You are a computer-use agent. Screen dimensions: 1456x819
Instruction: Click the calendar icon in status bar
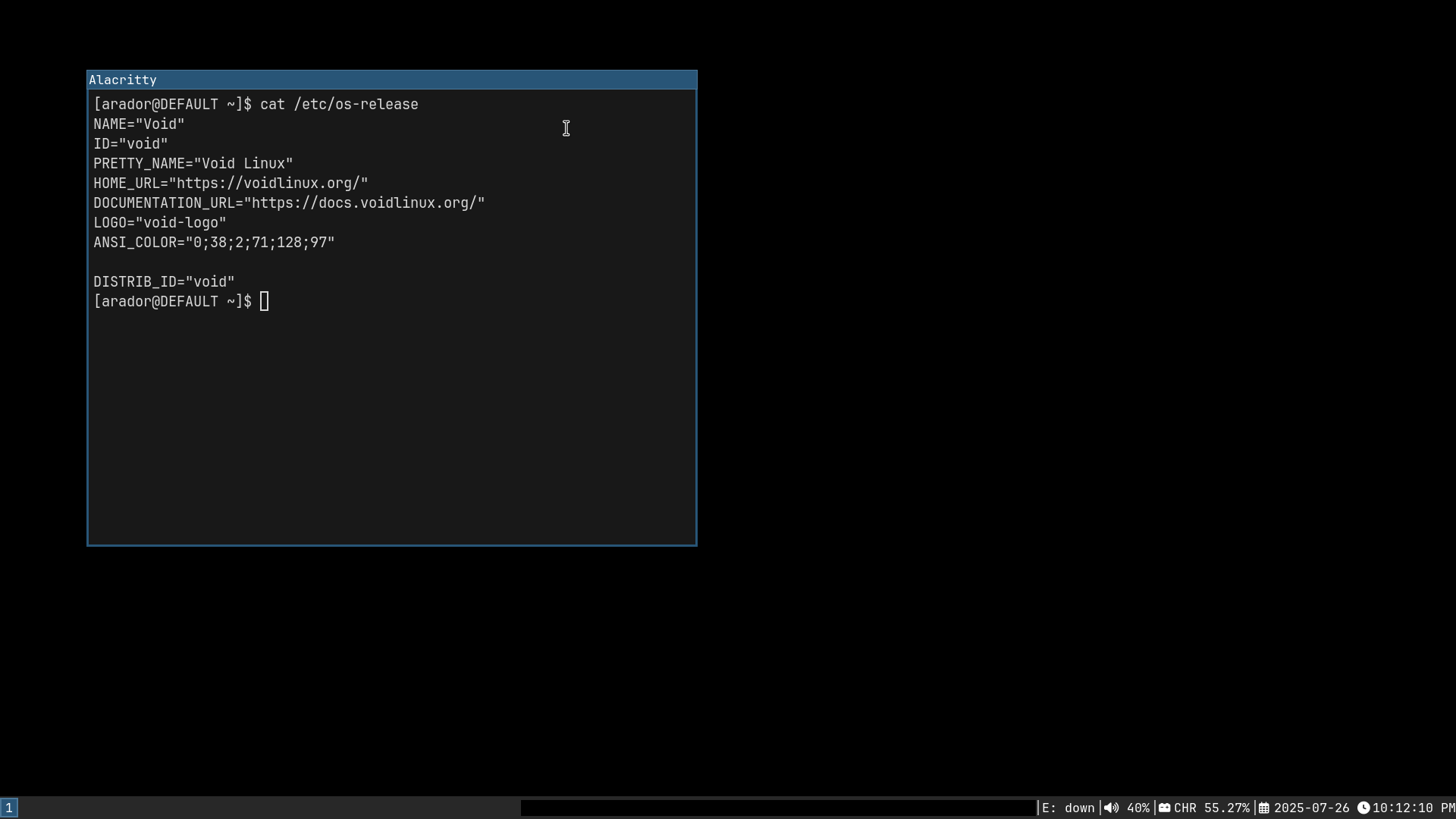coord(1264,808)
